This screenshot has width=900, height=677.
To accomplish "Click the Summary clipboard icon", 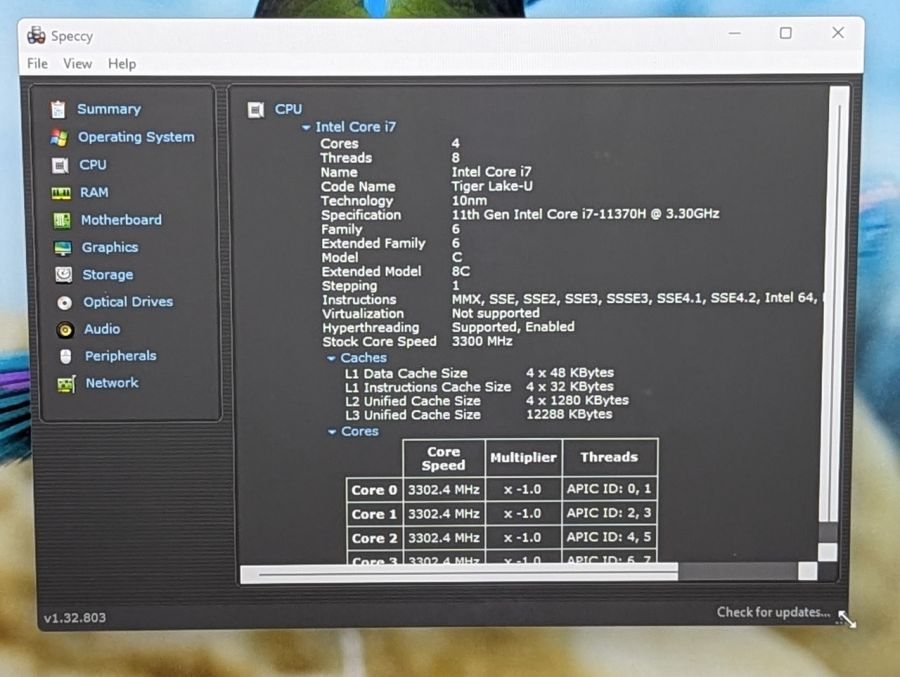I will pos(58,109).
